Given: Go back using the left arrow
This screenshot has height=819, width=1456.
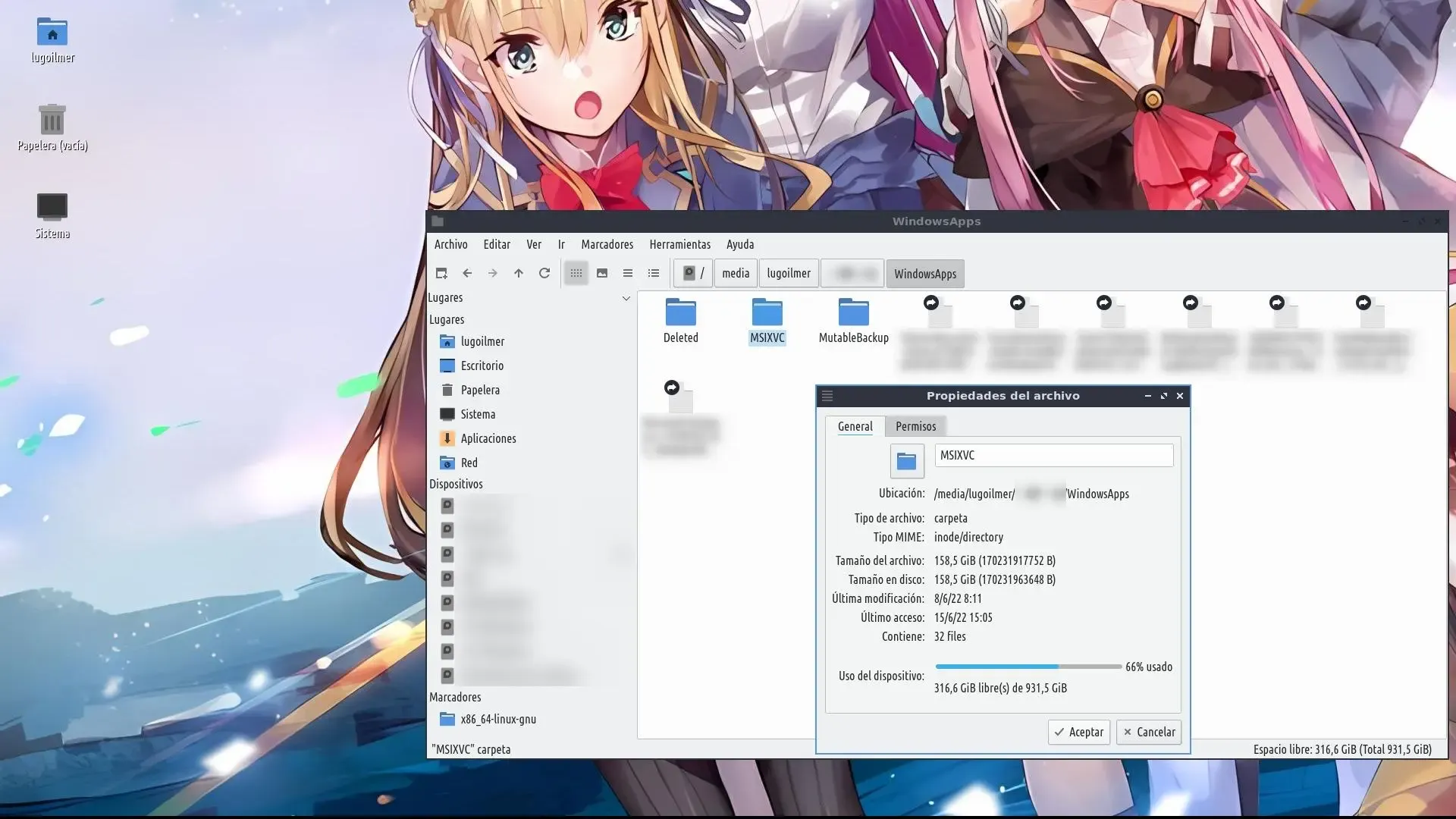Looking at the screenshot, I should pos(467,274).
